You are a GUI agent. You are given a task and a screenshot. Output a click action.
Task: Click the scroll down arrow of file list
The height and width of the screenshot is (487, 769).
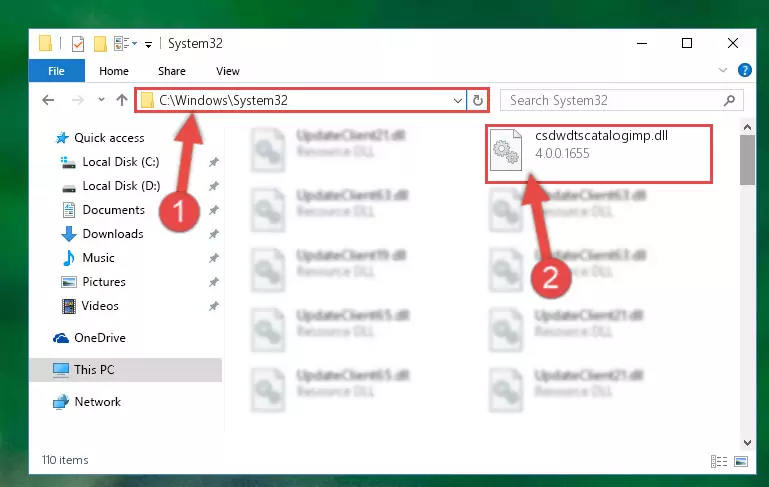point(747,442)
